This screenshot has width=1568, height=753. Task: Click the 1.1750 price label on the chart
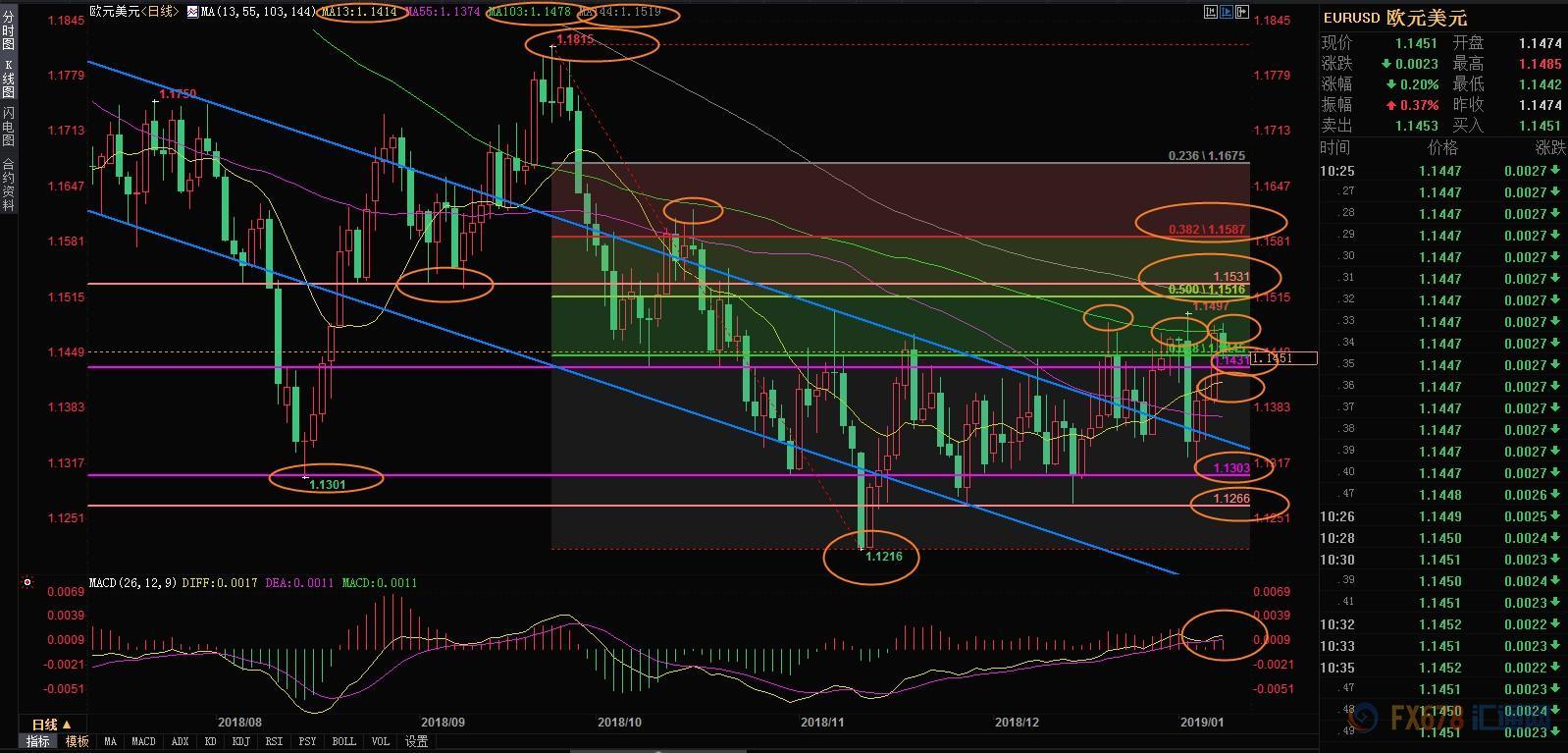[x=178, y=94]
